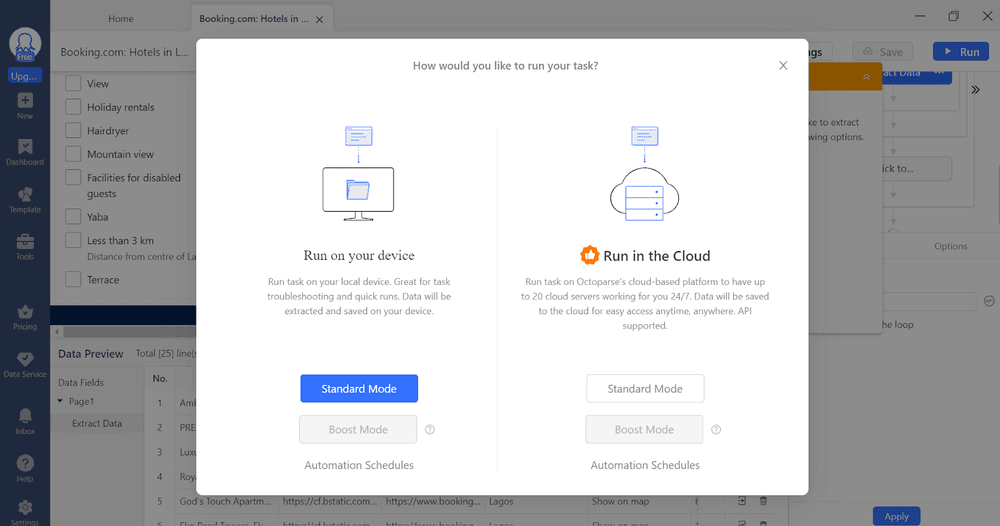Check the Mountain view checkbox
The height and width of the screenshot is (526, 1000).
tap(73, 154)
